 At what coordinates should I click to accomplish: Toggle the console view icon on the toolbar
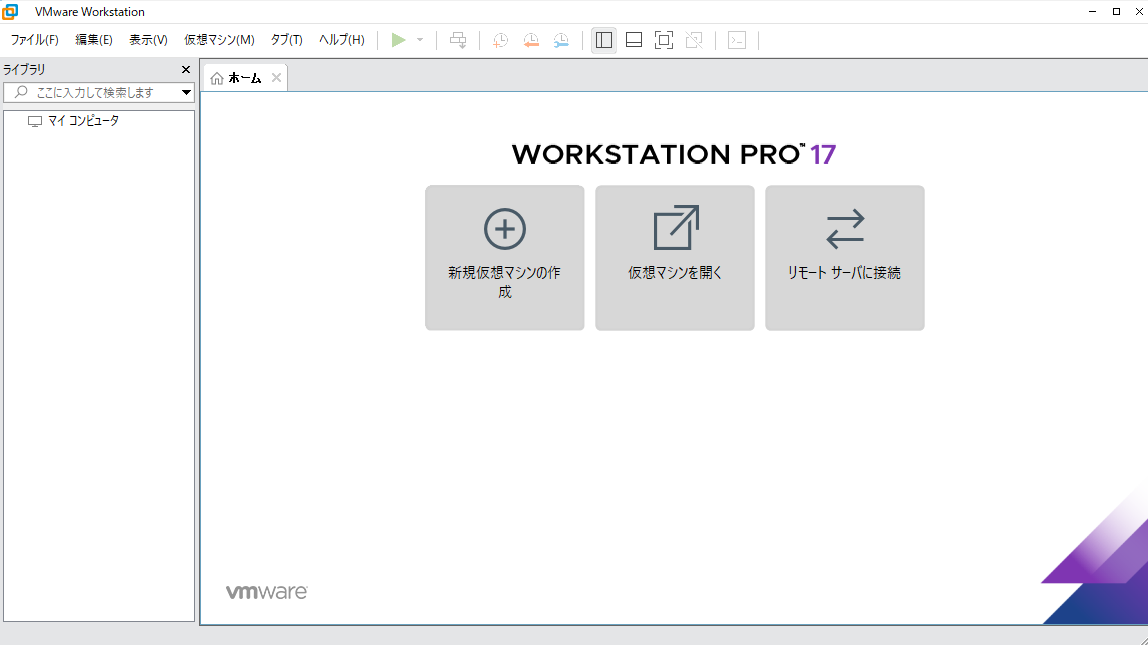click(735, 40)
